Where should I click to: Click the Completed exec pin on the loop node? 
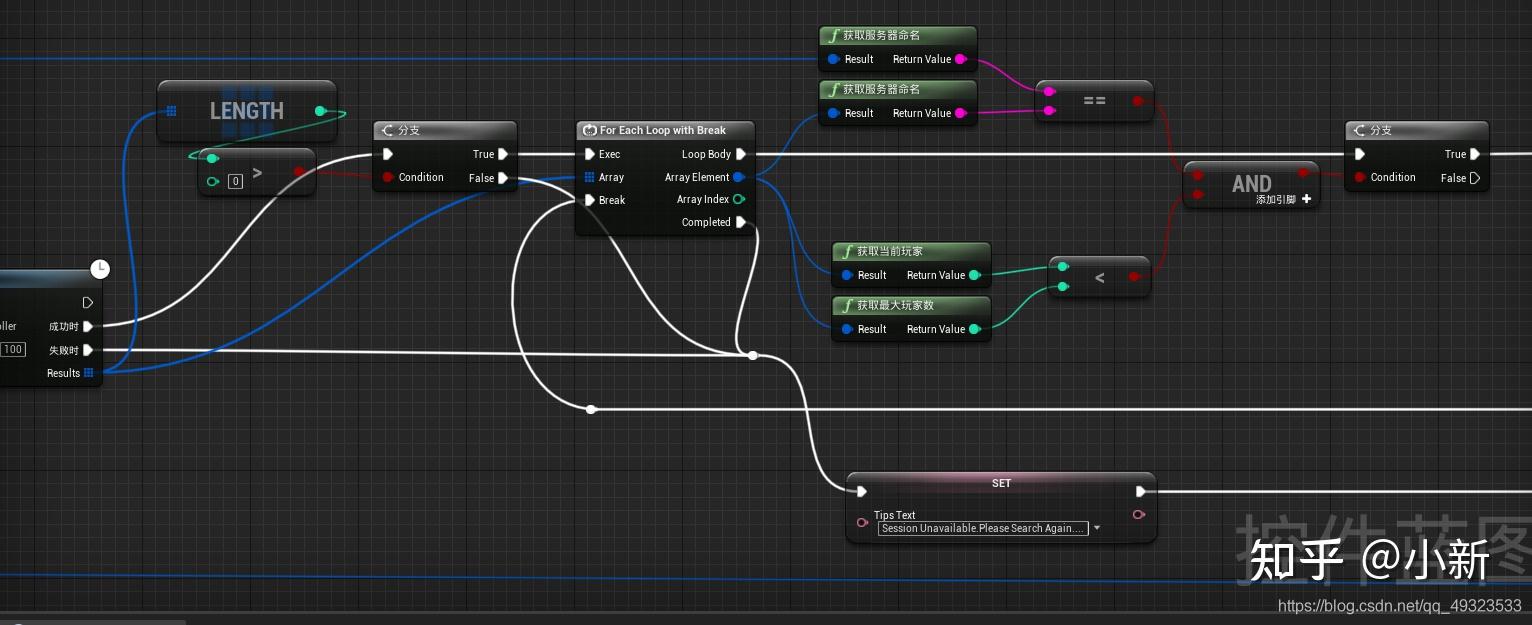click(740, 222)
